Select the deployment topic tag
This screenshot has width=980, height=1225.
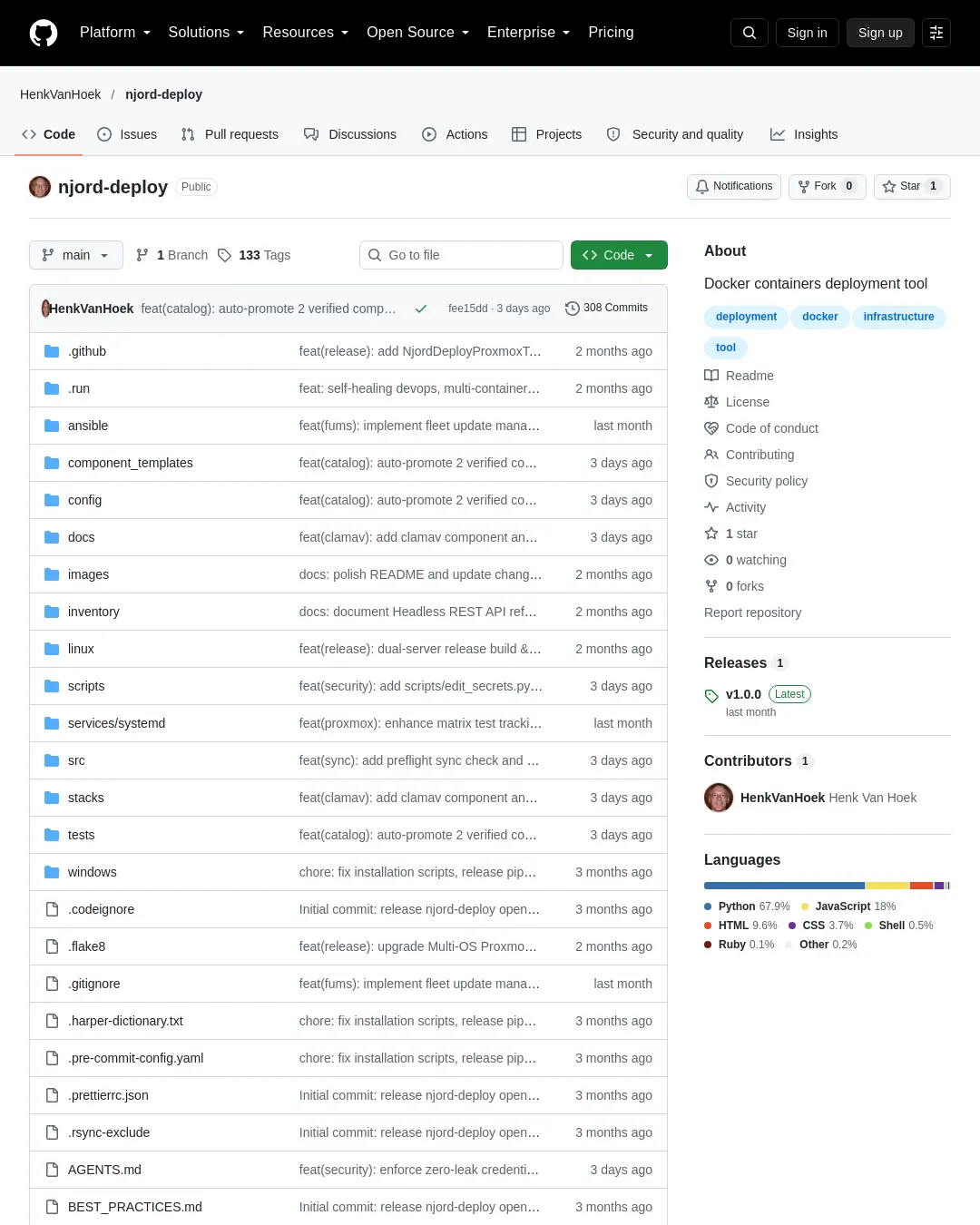click(746, 317)
